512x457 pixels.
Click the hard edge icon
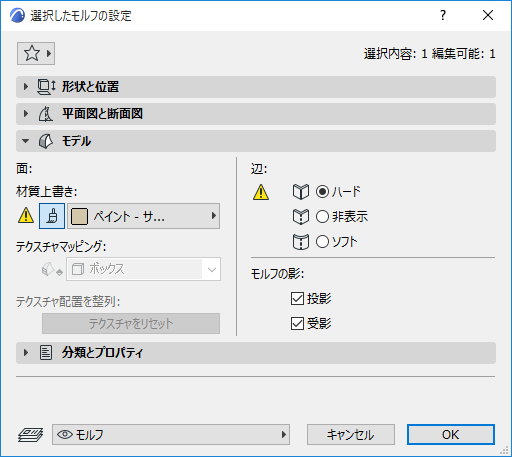[301, 192]
